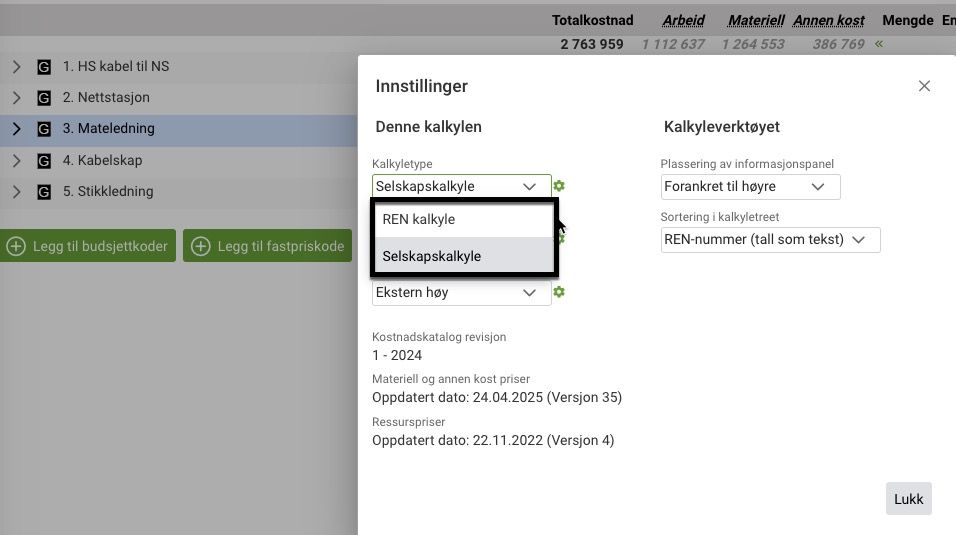Expand the 4. Kabelskap row
The image size is (956, 535).
[x=16, y=160]
